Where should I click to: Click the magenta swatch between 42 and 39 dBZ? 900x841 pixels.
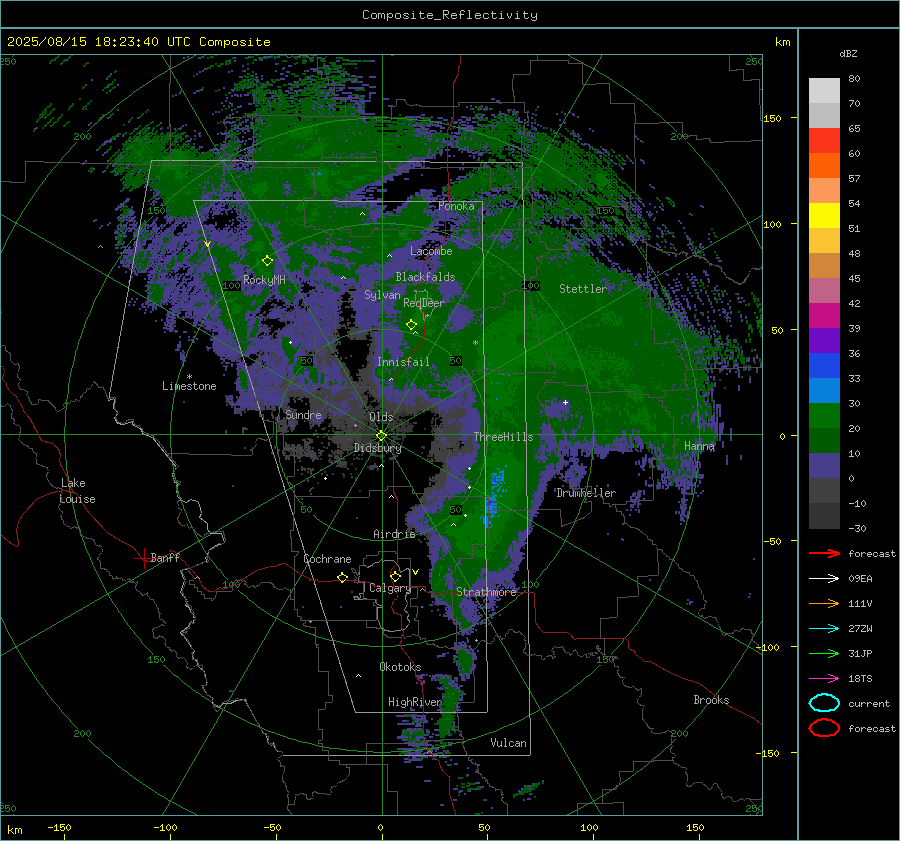tap(824, 315)
